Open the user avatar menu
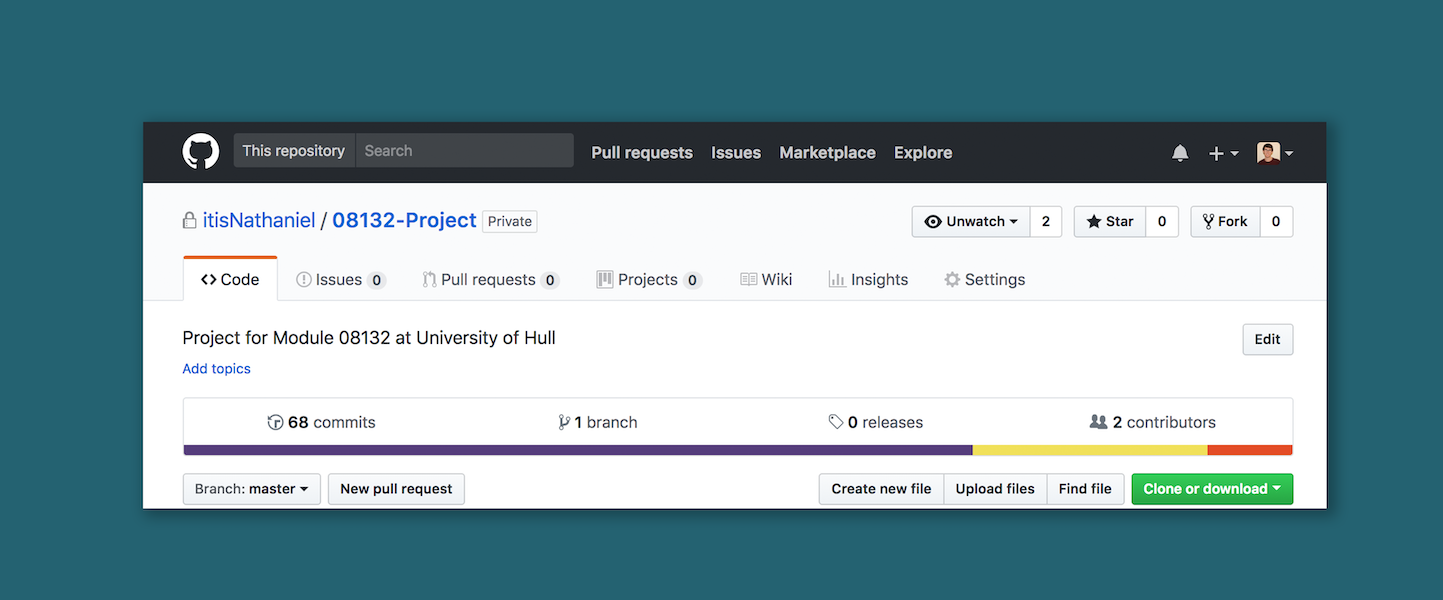Image resolution: width=1443 pixels, height=600 pixels. click(1274, 153)
